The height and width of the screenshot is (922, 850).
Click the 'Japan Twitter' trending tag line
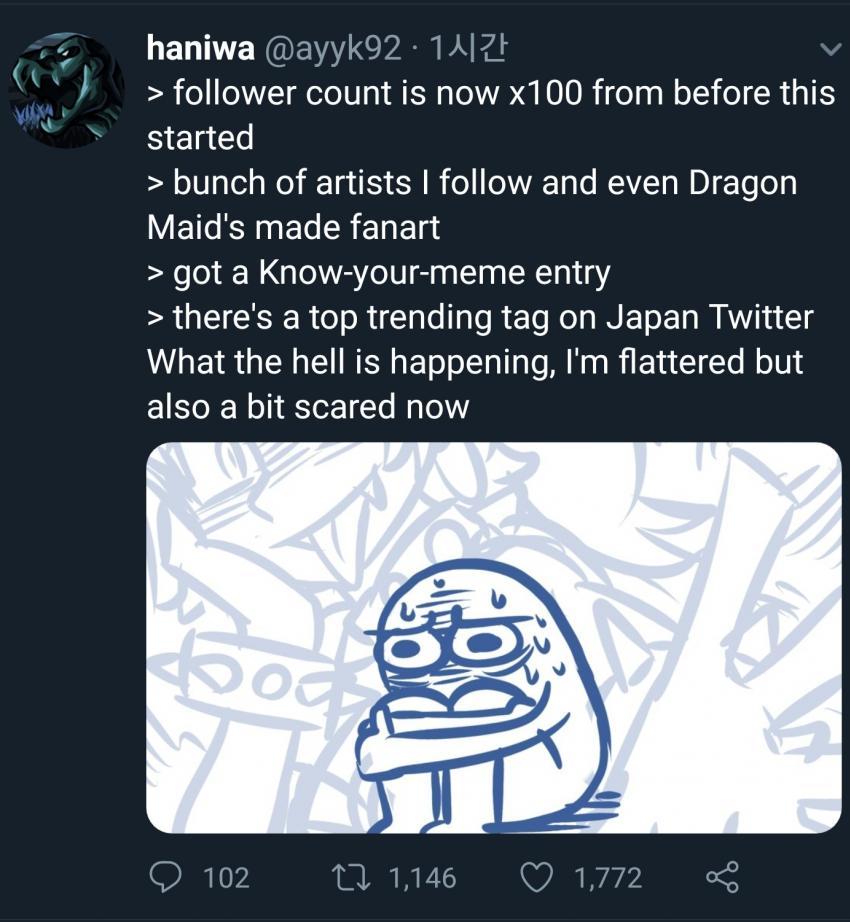pos(480,317)
